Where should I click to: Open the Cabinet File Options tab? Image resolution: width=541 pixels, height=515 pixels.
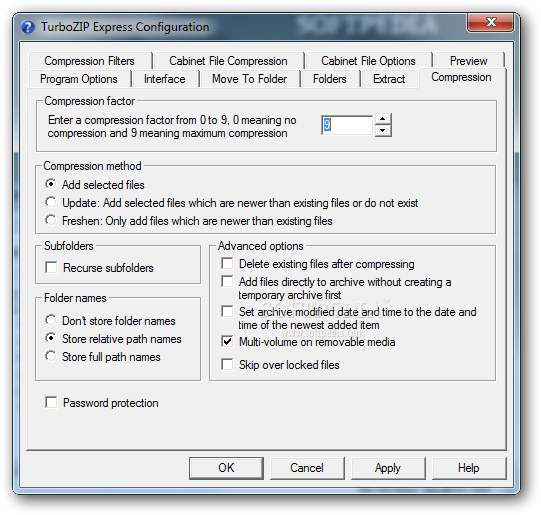coord(368,61)
